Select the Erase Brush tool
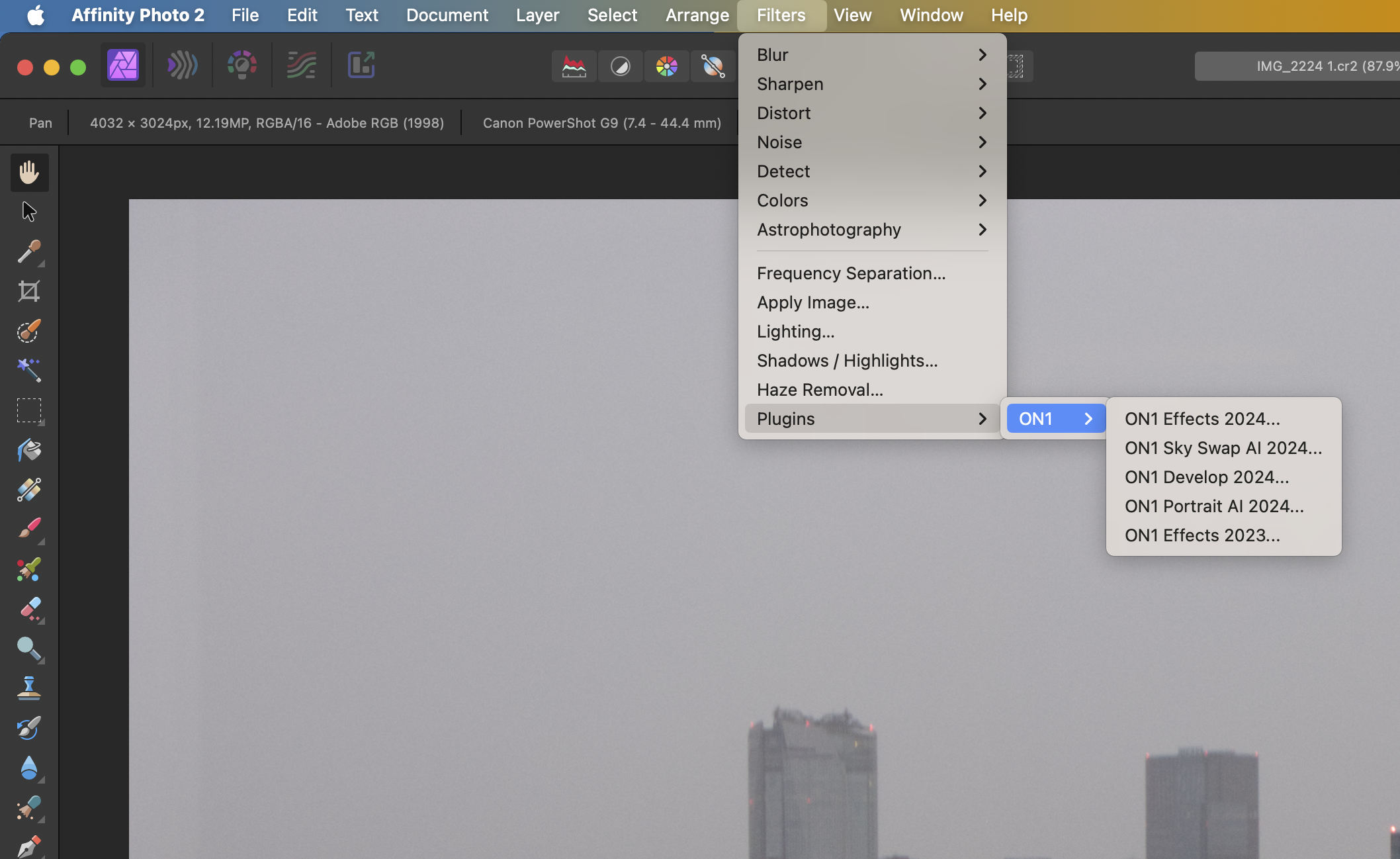The image size is (1400, 859). tap(29, 609)
